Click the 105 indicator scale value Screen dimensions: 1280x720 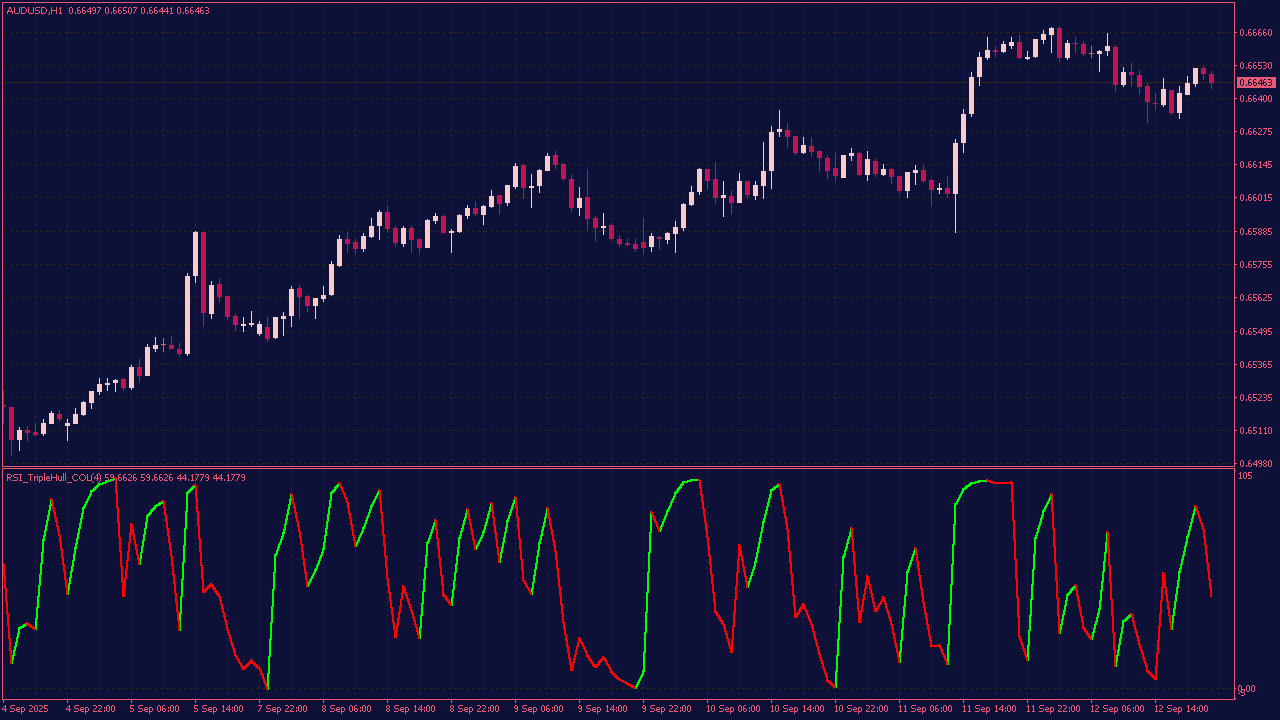(x=1245, y=476)
